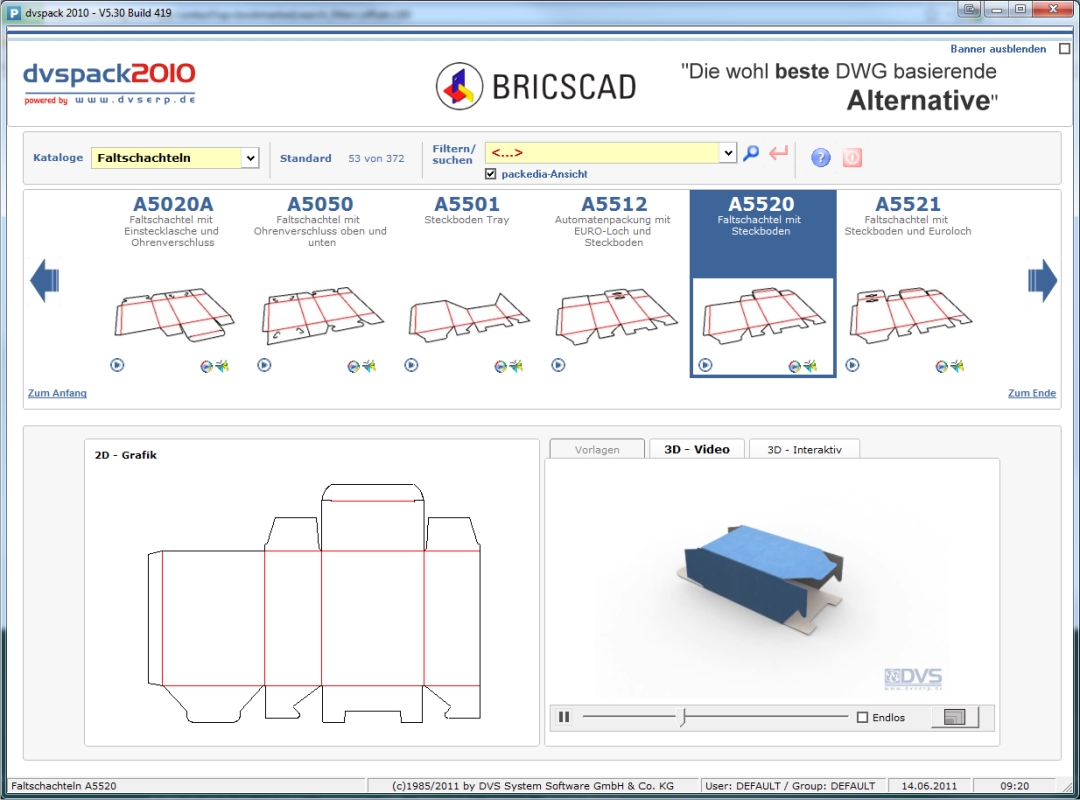Enable the Endlos loop checkbox
The width and height of the screenshot is (1080, 800).
tap(863, 717)
